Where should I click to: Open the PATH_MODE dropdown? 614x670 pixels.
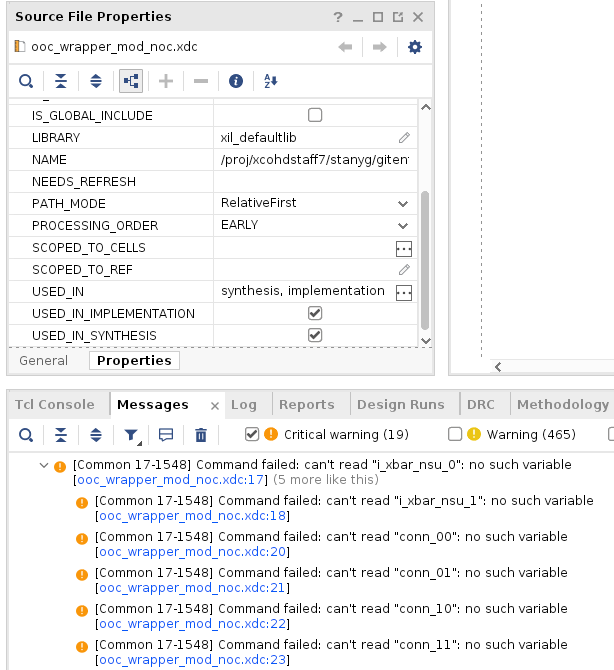point(403,203)
